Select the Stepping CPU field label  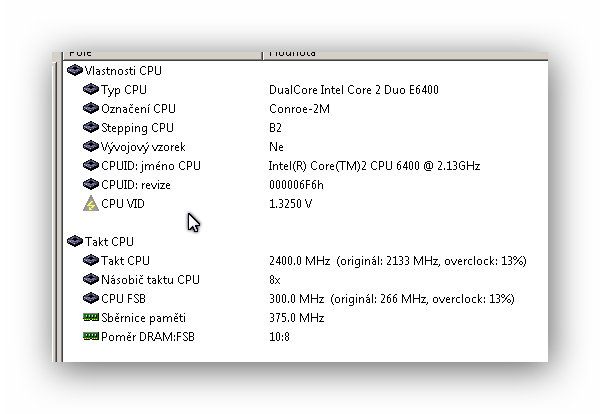point(137,128)
